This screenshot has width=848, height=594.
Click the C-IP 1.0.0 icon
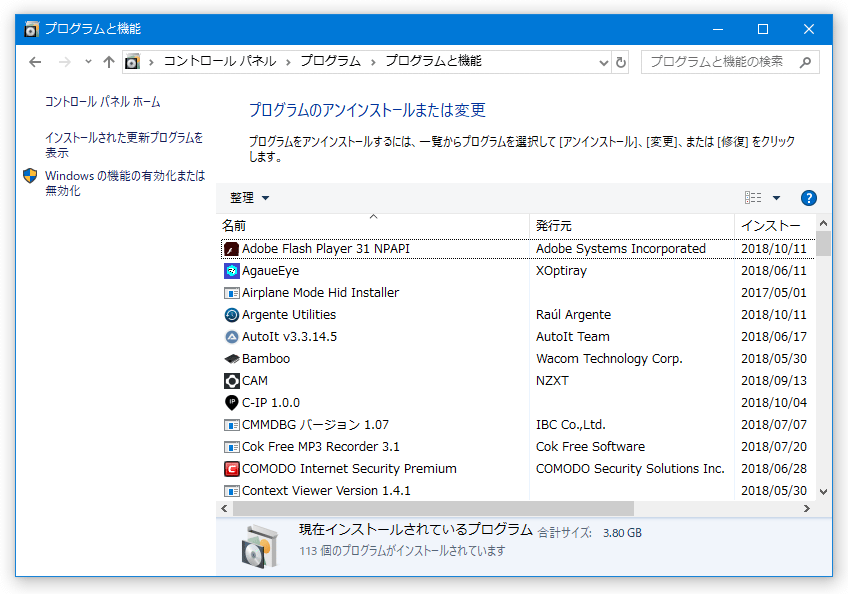(231, 403)
